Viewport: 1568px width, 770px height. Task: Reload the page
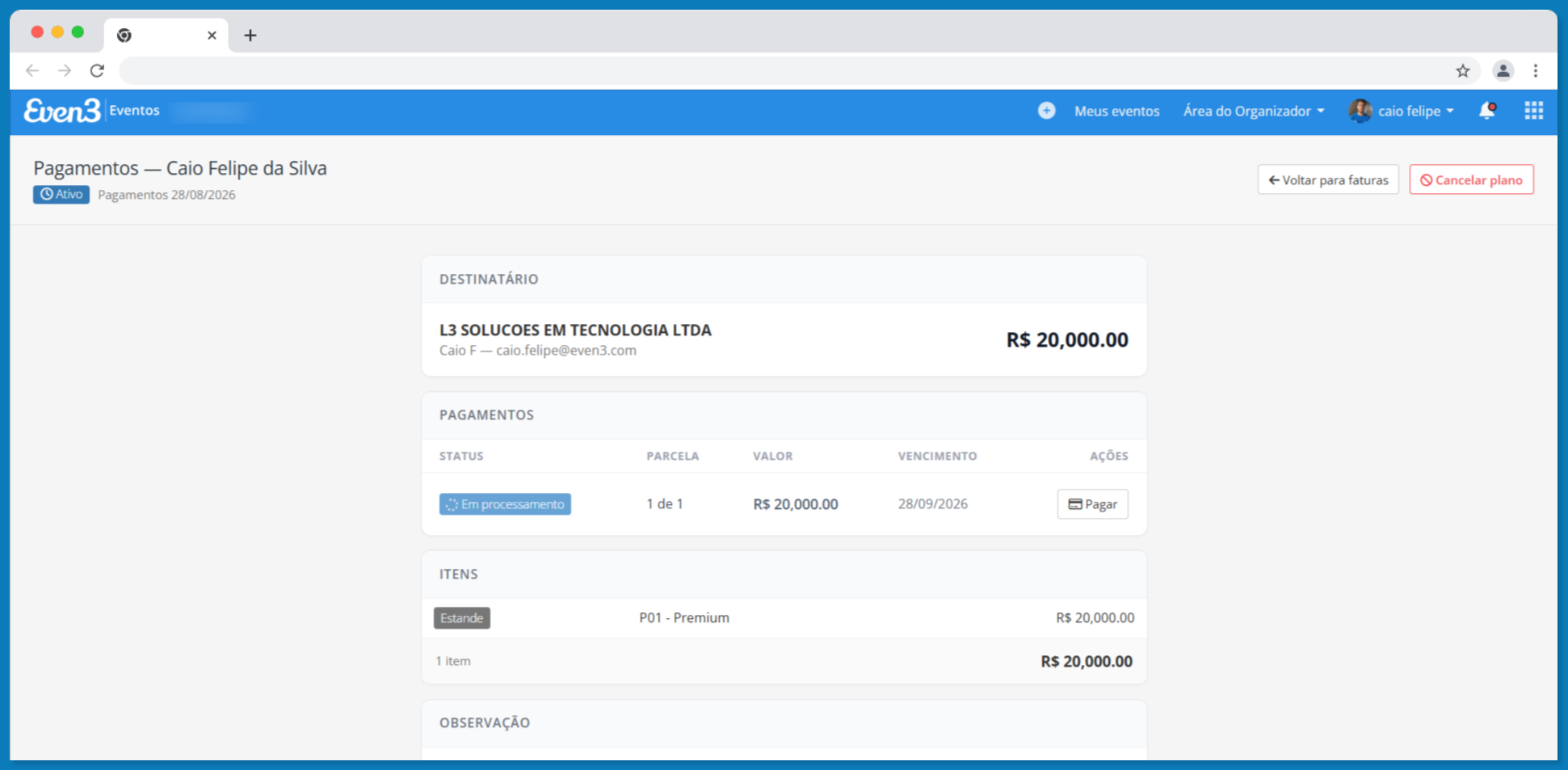point(97,71)
